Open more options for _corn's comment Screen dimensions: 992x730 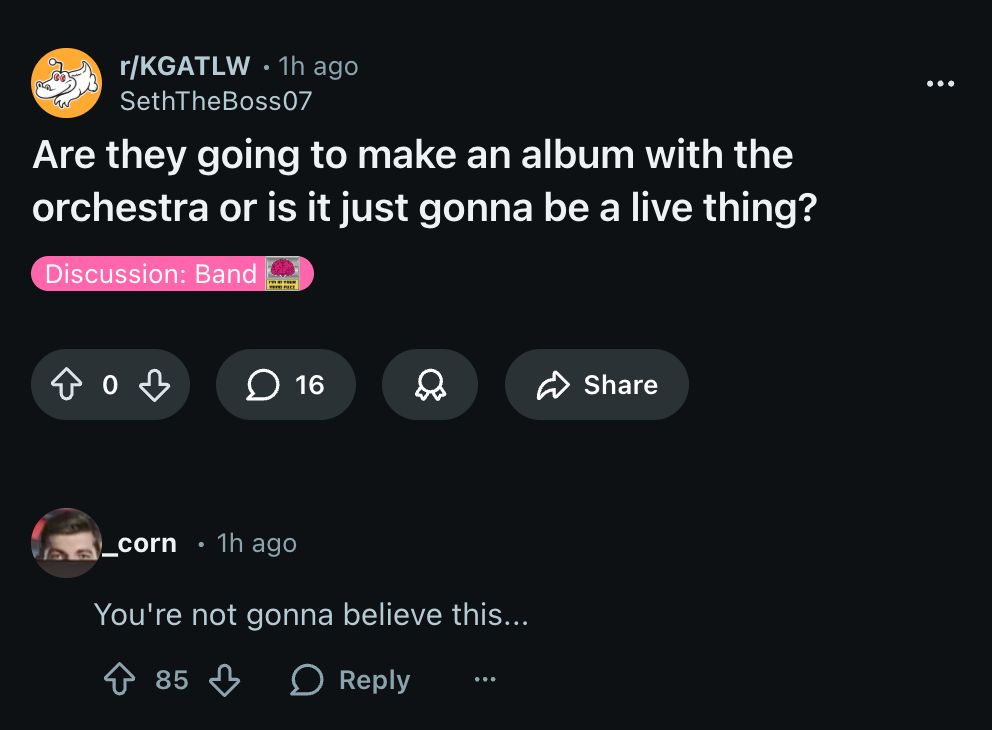[x=484, y=680]
